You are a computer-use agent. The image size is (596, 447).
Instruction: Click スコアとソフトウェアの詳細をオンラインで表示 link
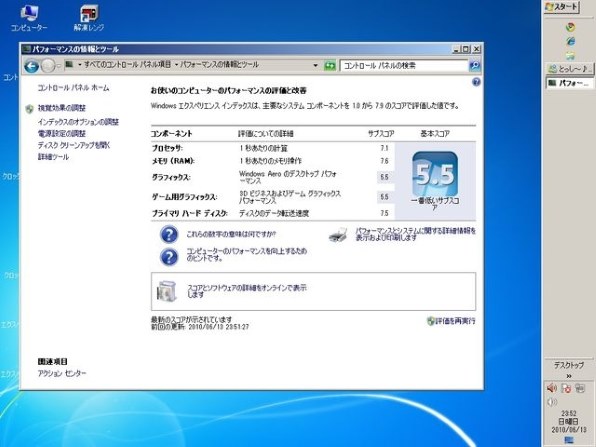[x=247, y=291]
